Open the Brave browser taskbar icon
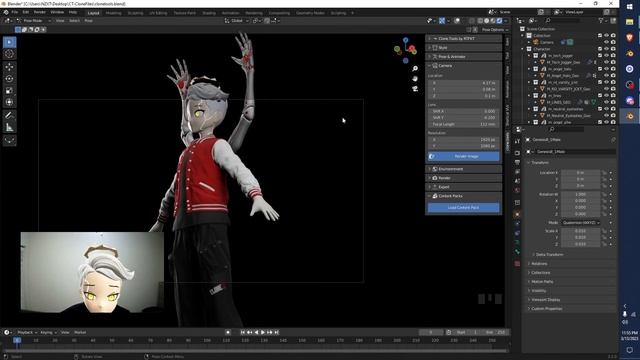 (x=629, y=38)
